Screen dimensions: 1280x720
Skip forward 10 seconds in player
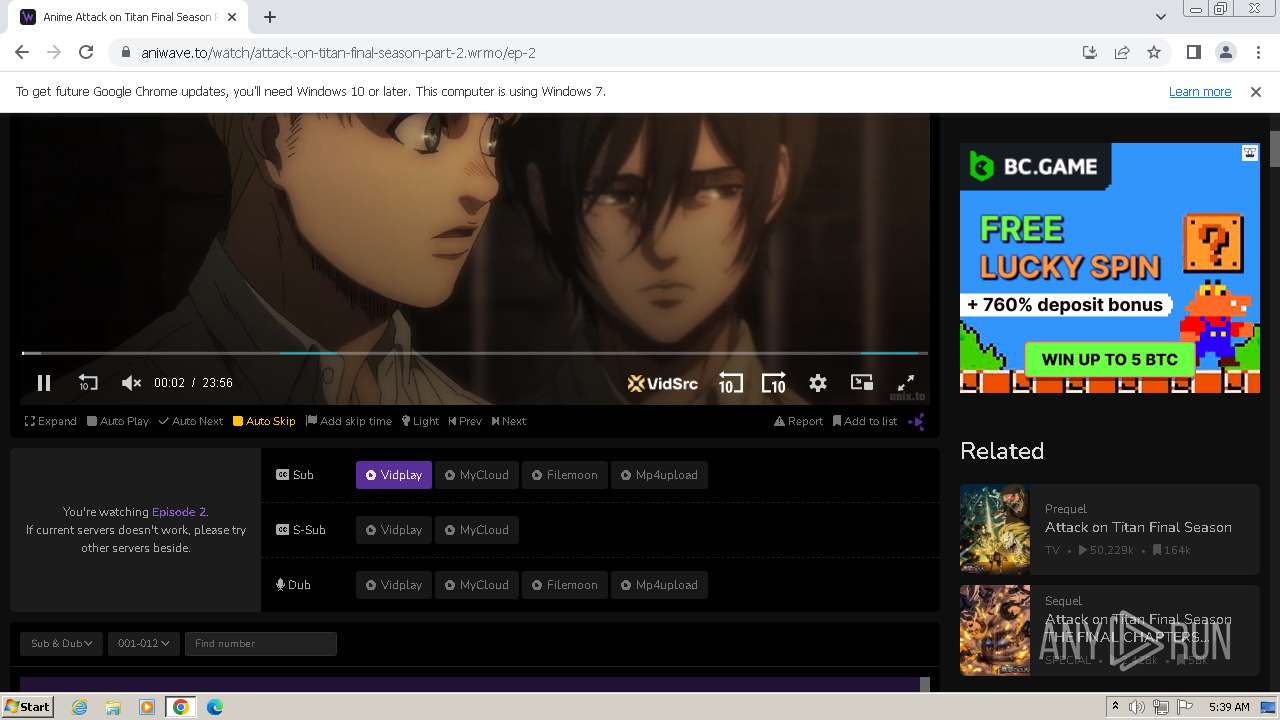click(x=773, y=383)
